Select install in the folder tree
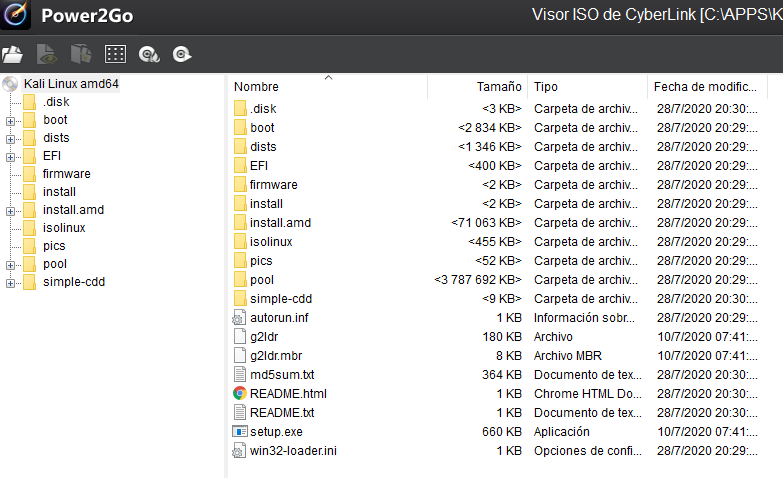The height and width of the screenshot is (478, 783). (x=59, y=192)
